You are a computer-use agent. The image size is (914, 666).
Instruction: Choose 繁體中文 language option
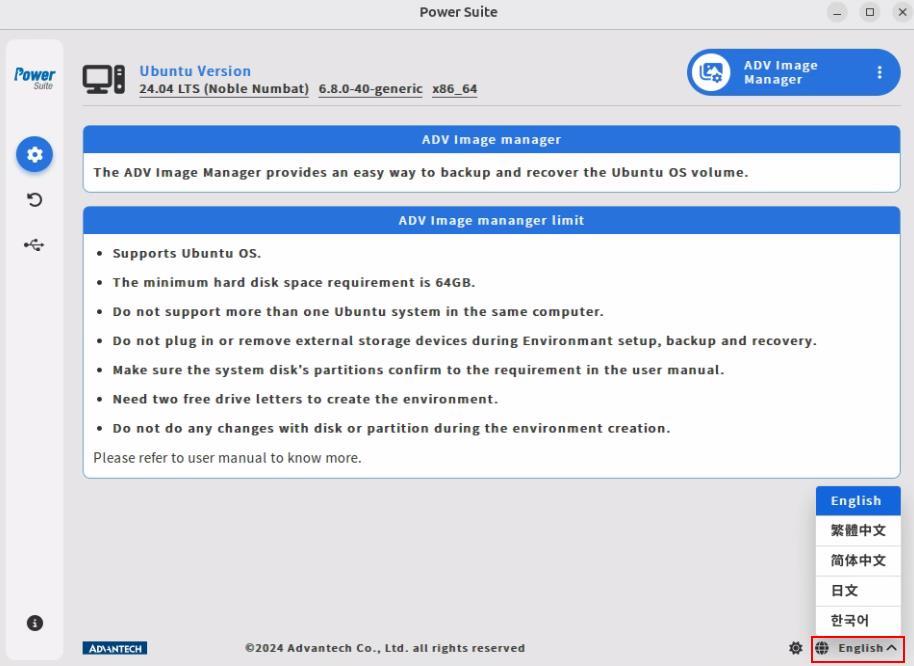(858, 530)
